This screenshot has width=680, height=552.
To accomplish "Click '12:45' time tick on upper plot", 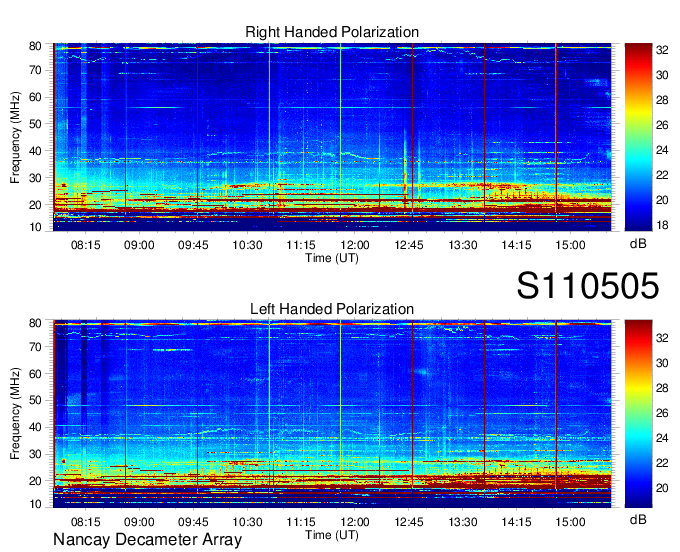I will [409, 245].
